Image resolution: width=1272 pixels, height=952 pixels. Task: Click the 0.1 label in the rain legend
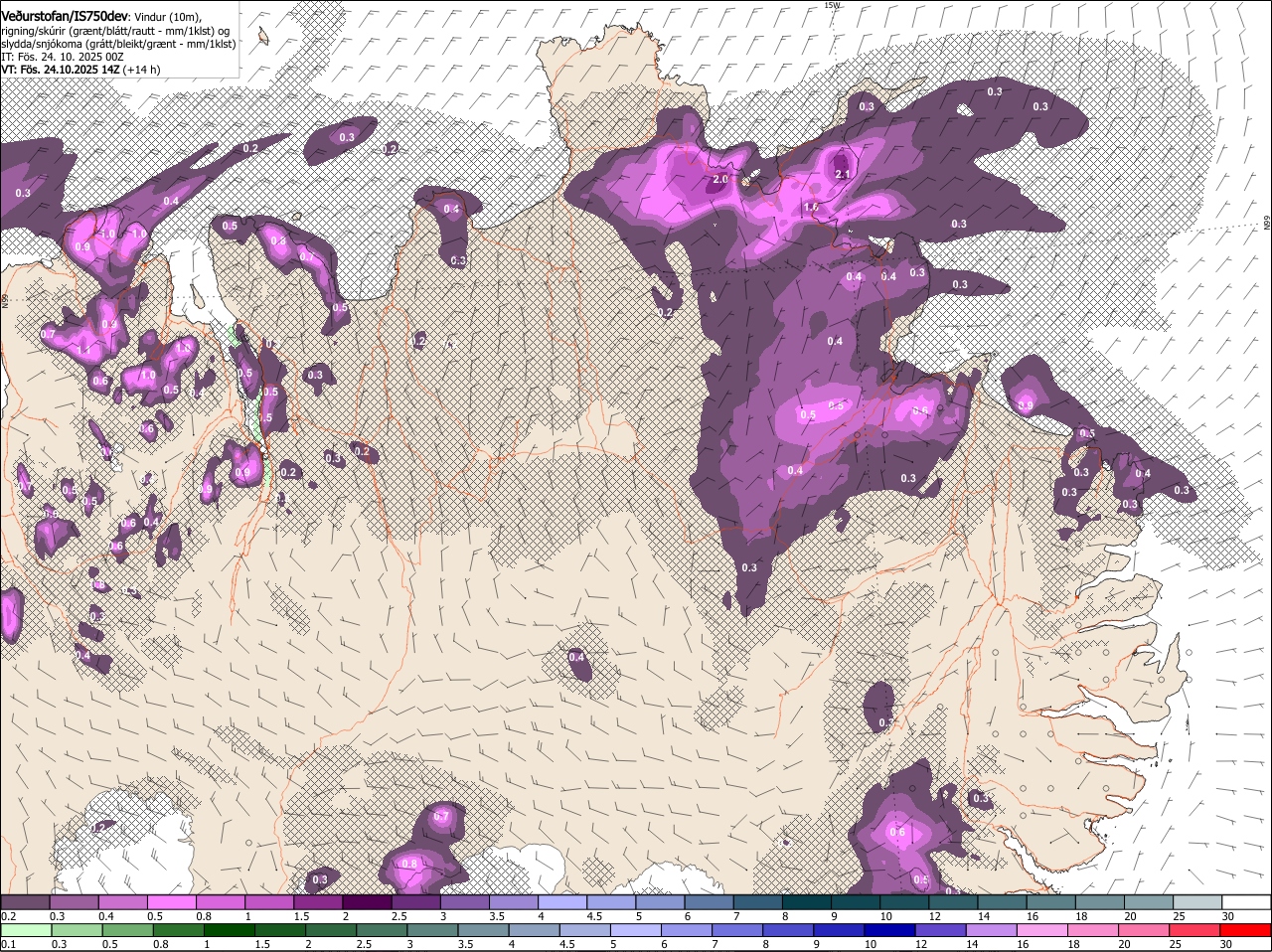(x=8, y=944)
